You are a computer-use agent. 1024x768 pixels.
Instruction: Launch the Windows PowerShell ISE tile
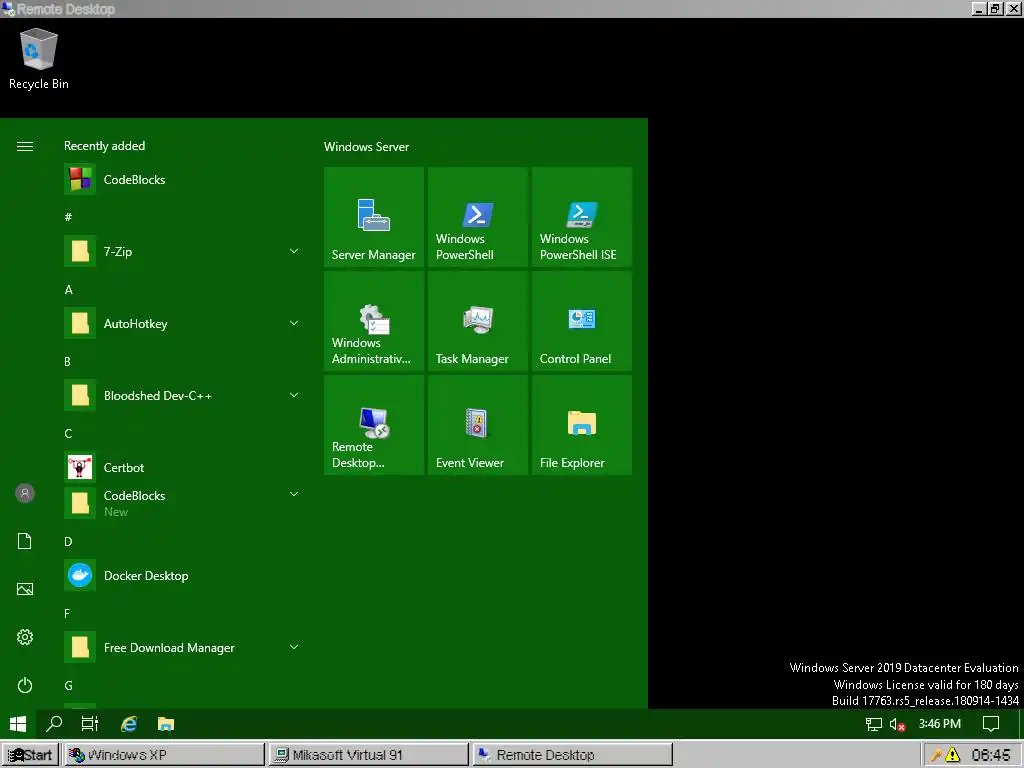click(582, 217)
